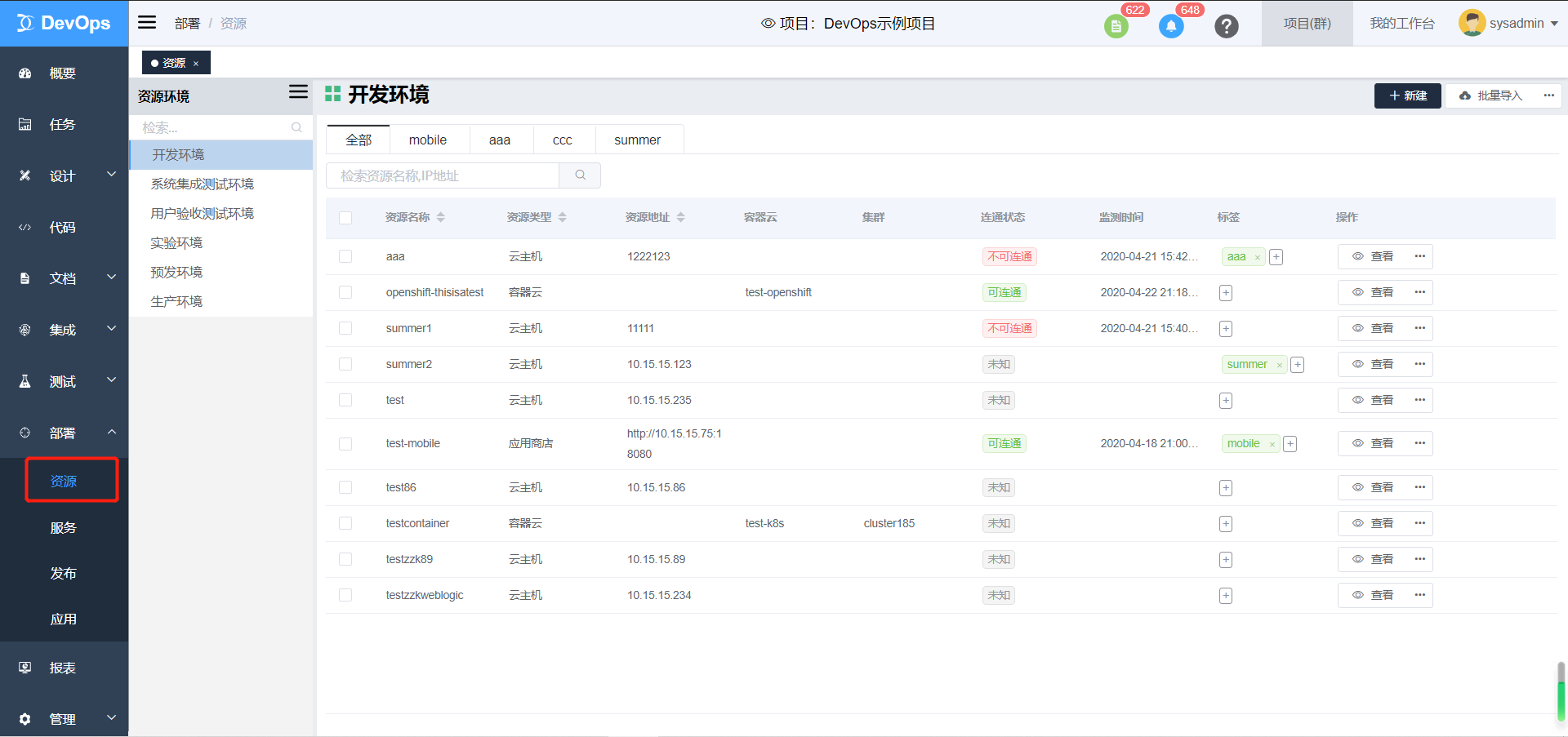This screenshot has width=1568, height=737.
Task: Switch to the 全部 tab
Action: pos(359,140)
